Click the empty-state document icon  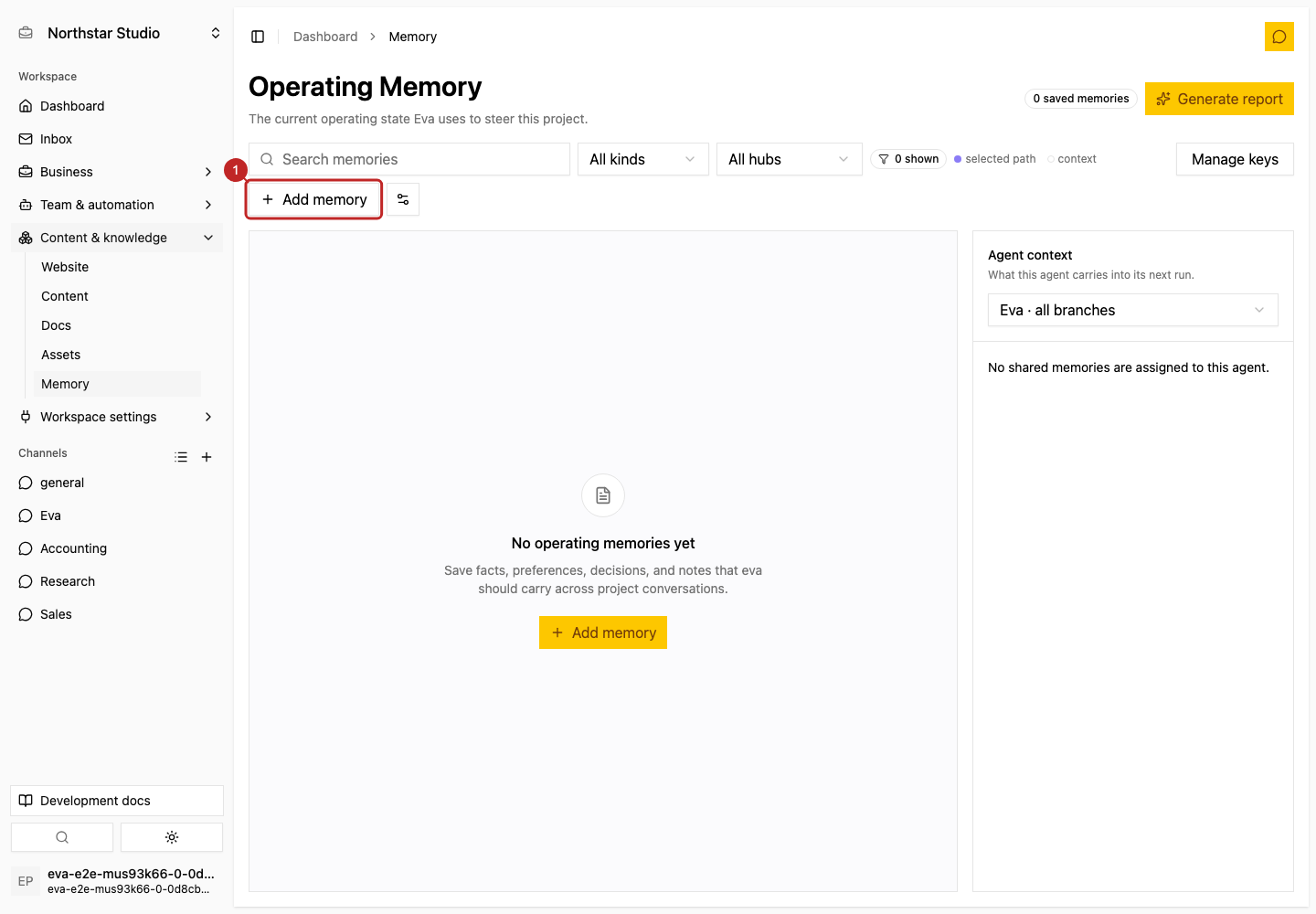pyautogui.click(x=603, y=495)
